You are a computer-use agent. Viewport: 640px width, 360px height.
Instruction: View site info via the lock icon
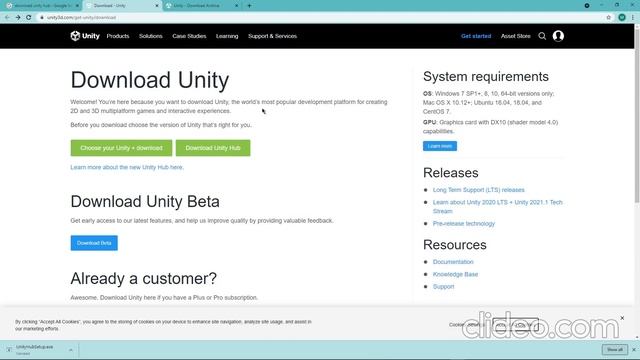tap(42, 18)
